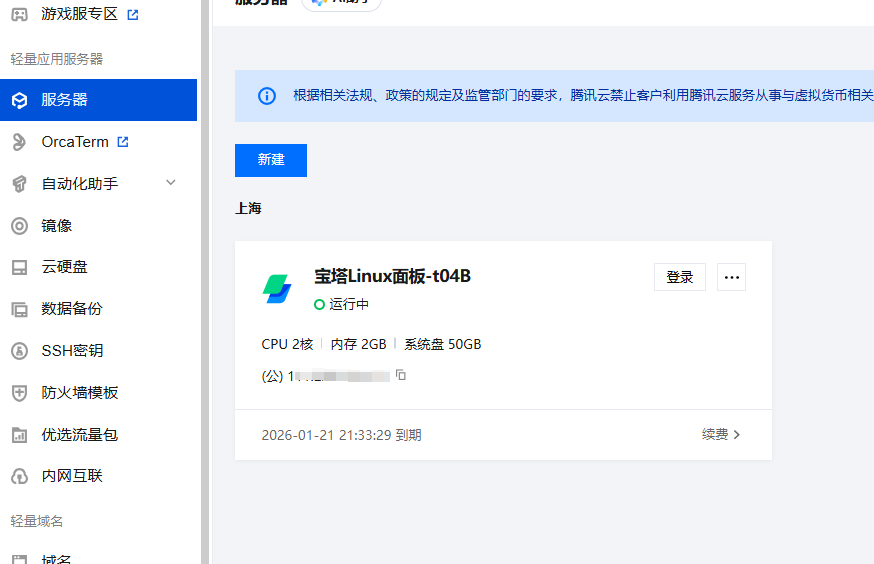The width and height of the screenshot is (874, 564).
Task: Click the 系统盘 50GB specification text
Action: (443, 344)
